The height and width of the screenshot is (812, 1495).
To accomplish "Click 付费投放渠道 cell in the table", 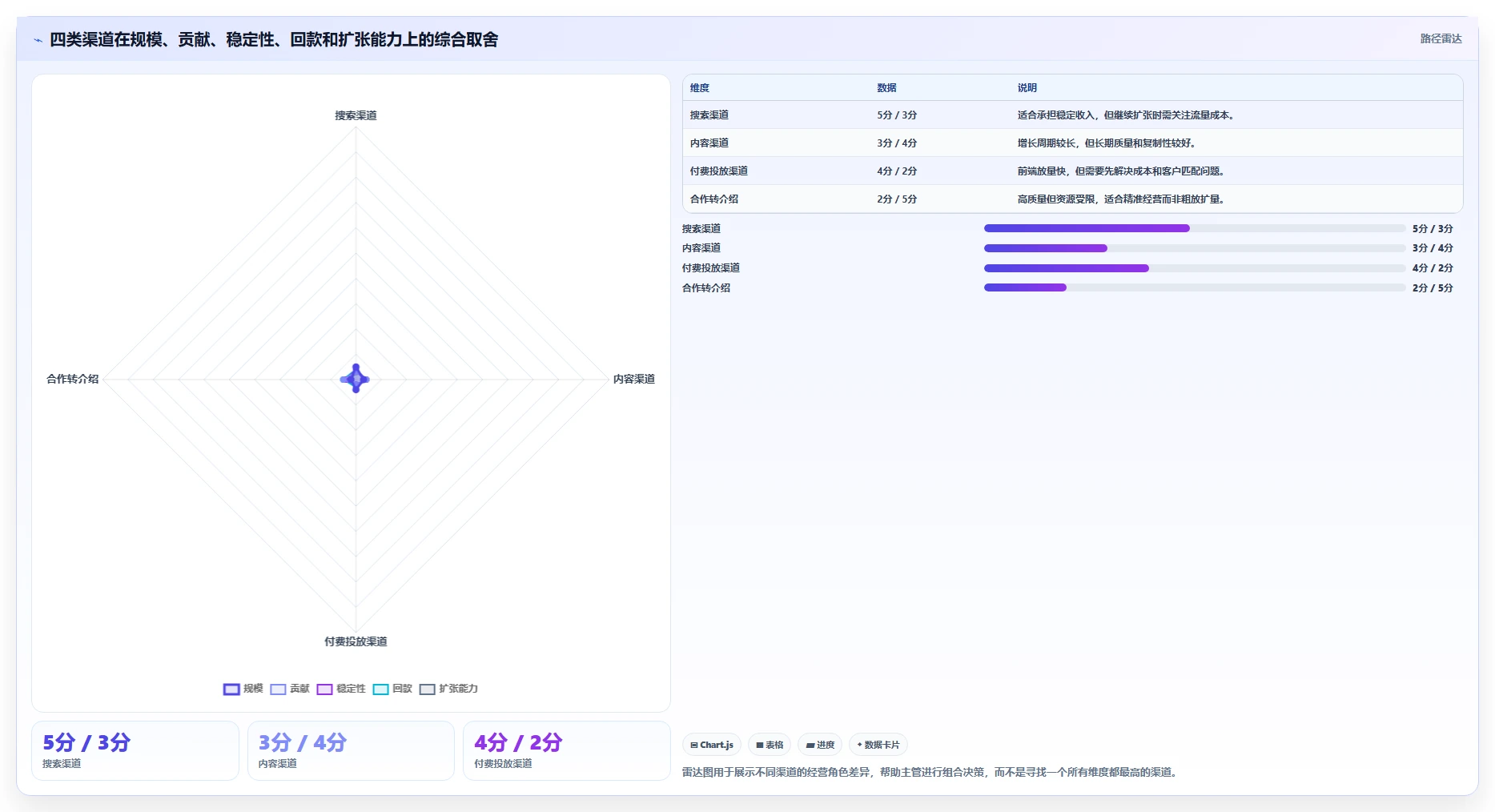I will pos(719,171).
